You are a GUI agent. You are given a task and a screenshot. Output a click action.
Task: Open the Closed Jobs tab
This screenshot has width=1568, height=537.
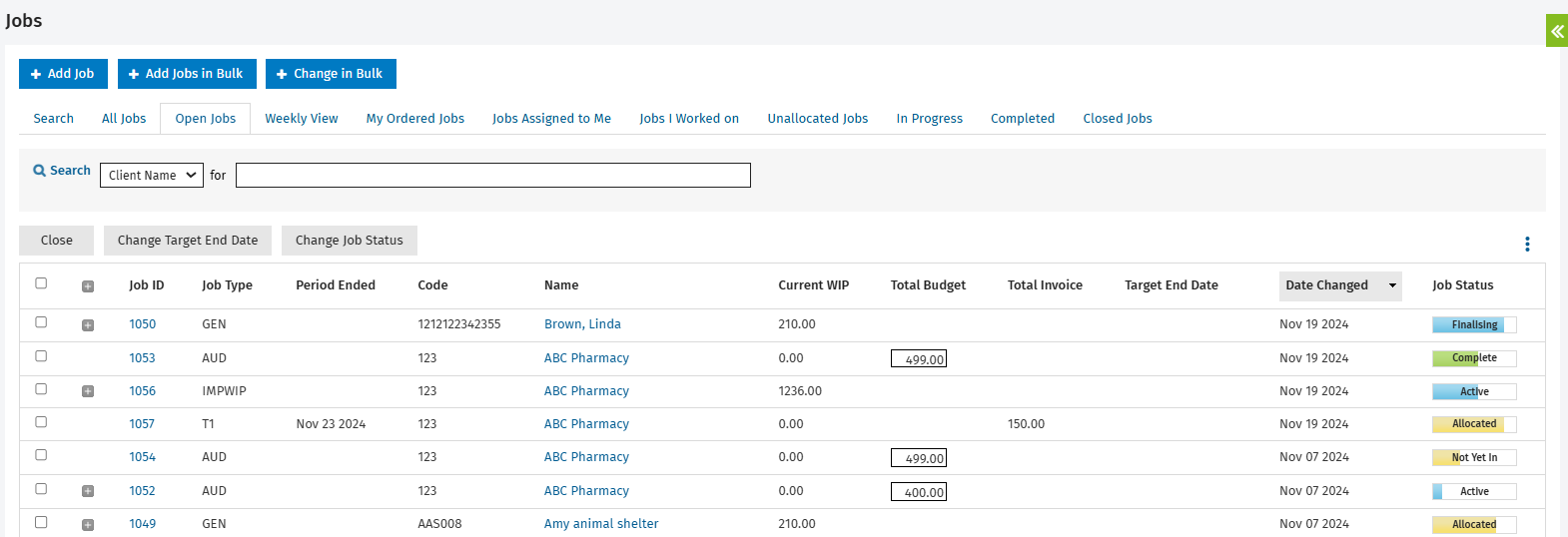pos(1118,118)
